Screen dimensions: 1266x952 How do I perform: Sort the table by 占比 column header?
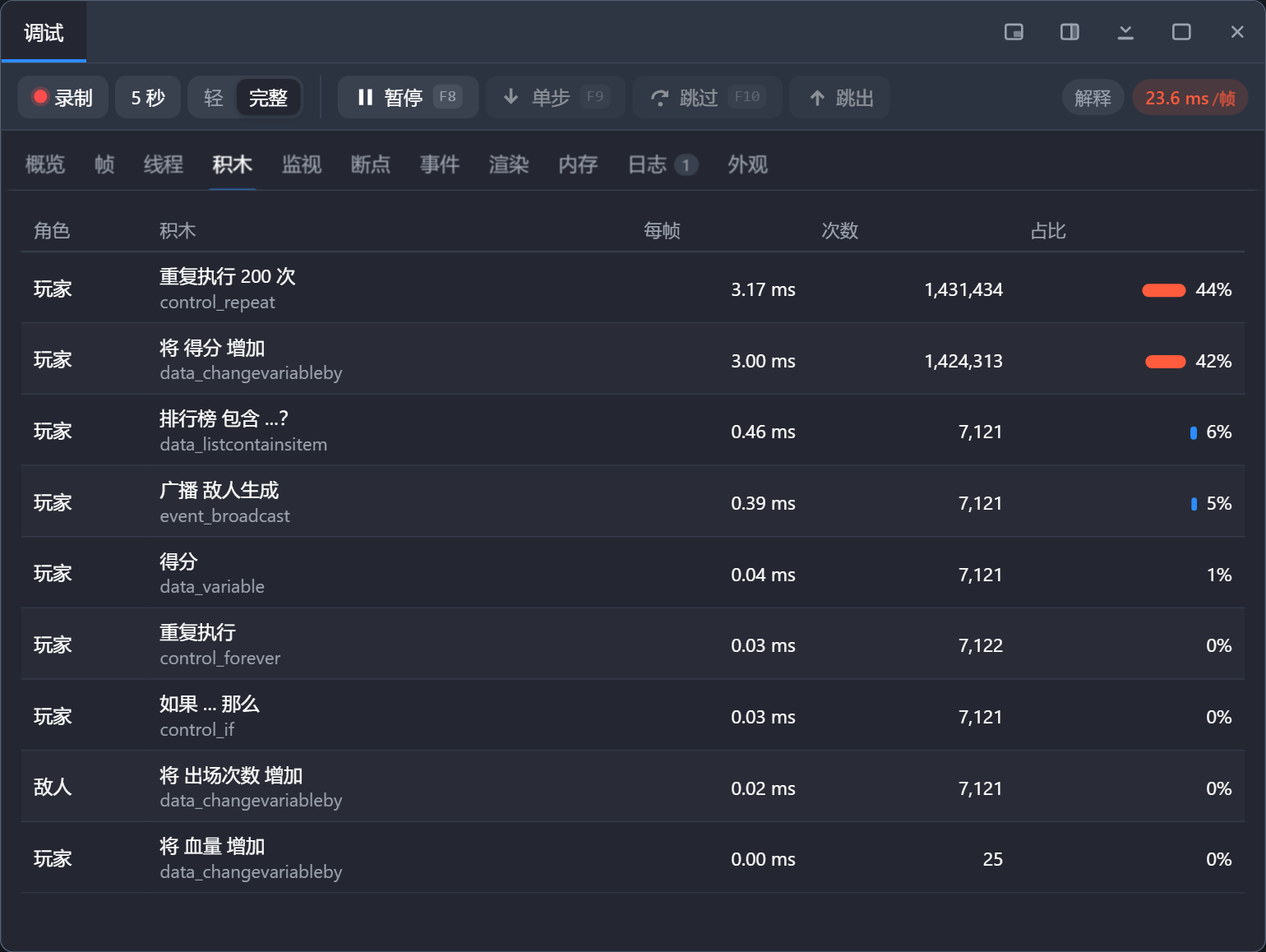1048,231
